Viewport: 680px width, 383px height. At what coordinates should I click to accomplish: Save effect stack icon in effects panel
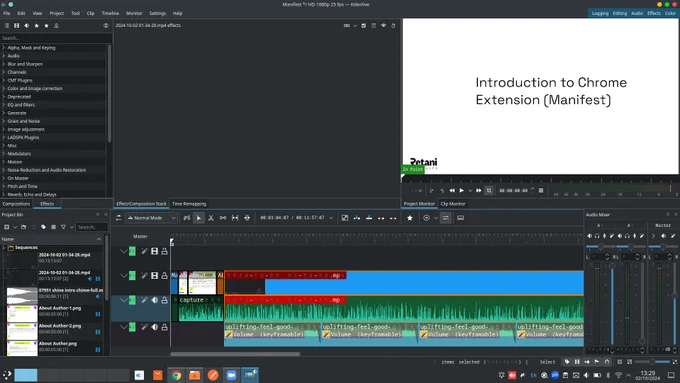[x=363, y=26]
